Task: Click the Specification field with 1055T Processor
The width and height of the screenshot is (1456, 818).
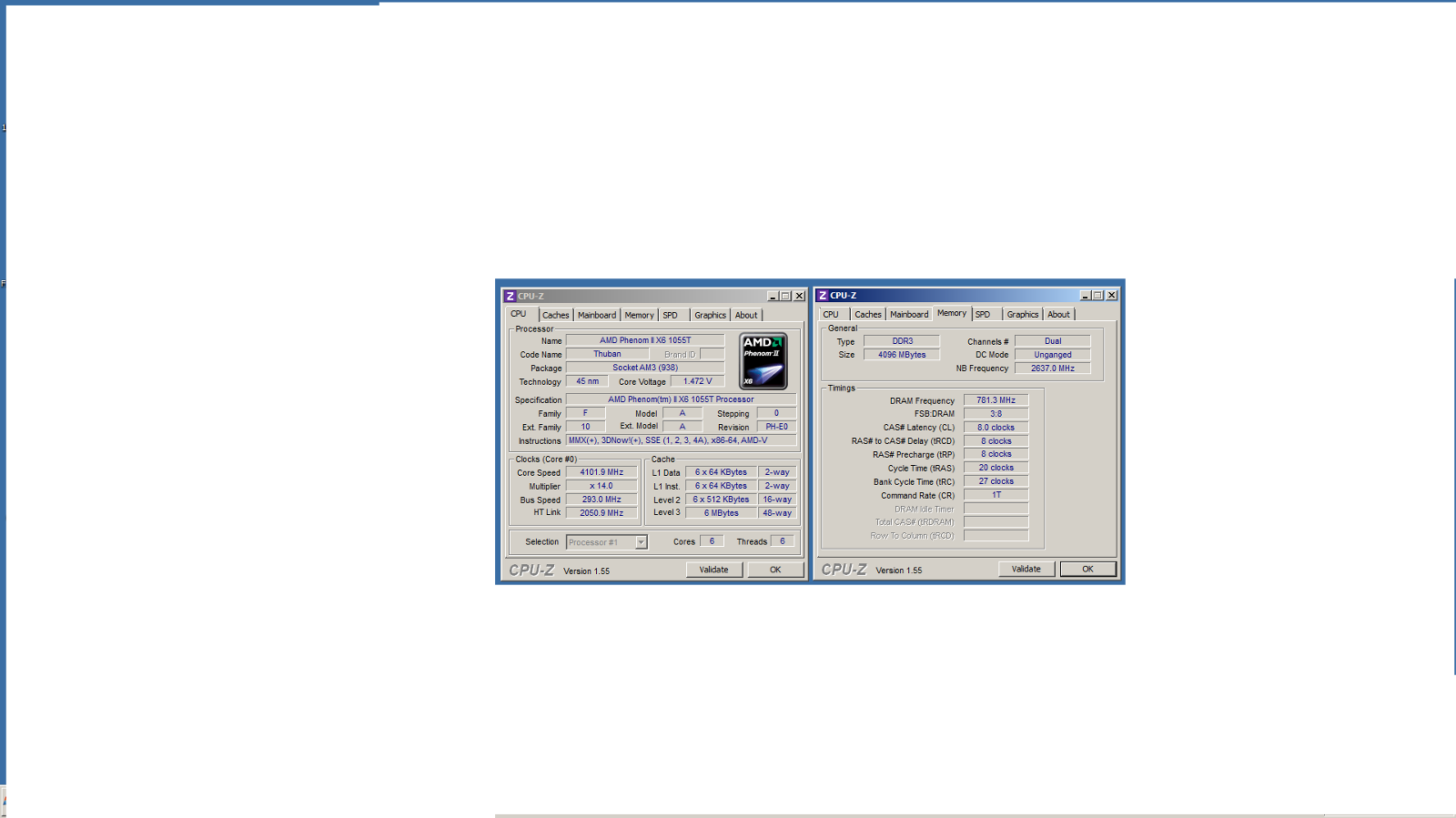Action: (681, 399)
